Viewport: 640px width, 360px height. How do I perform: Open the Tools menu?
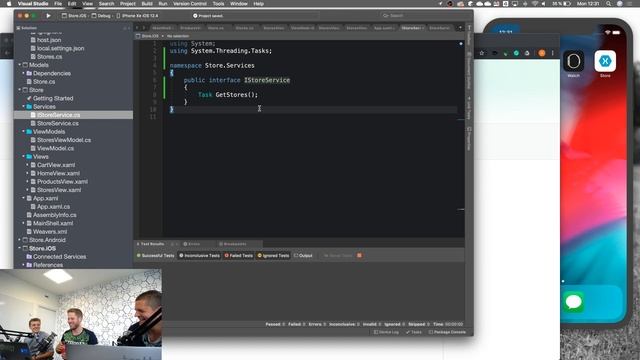(218, 4)
